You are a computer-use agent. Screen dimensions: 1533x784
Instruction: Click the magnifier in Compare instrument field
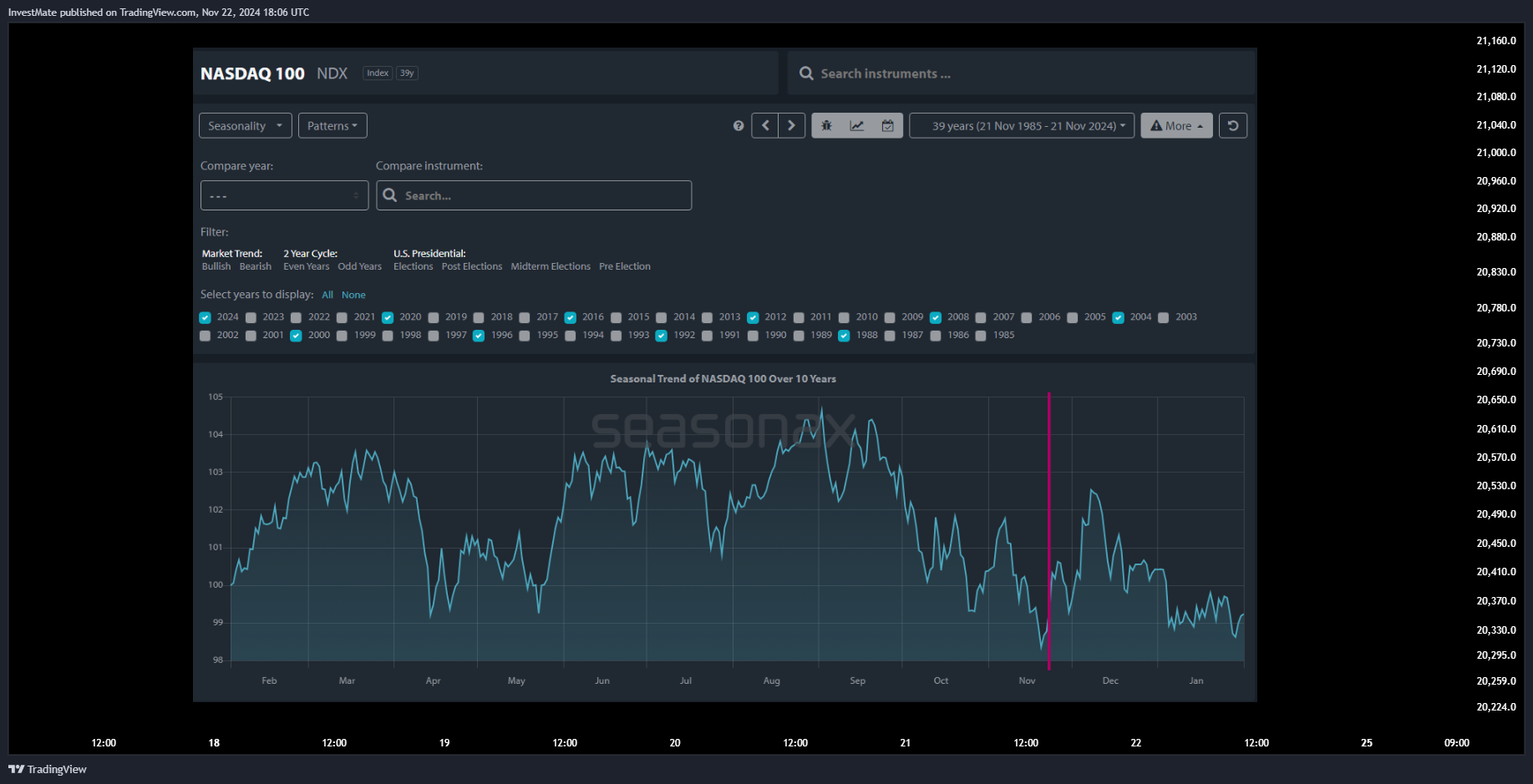coord(389,195)
